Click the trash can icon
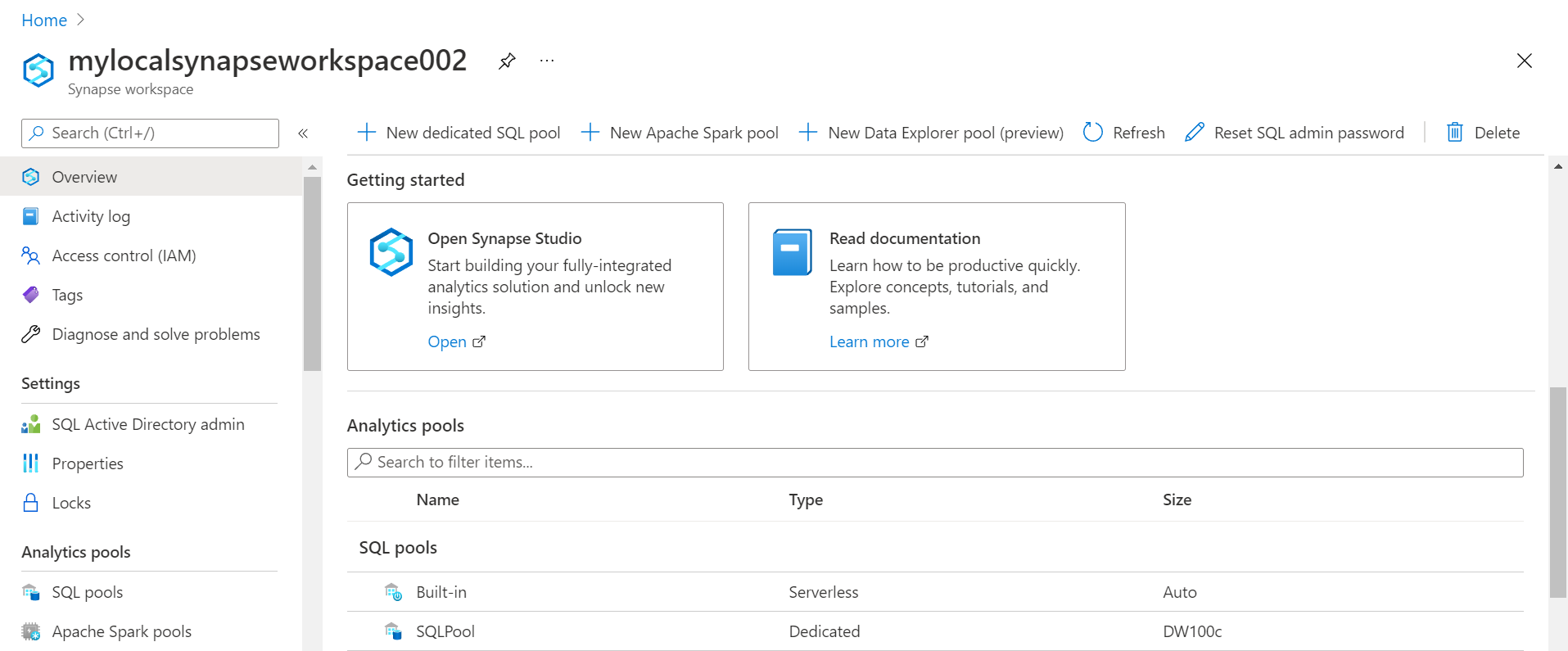 click(x=1455, y=132)
